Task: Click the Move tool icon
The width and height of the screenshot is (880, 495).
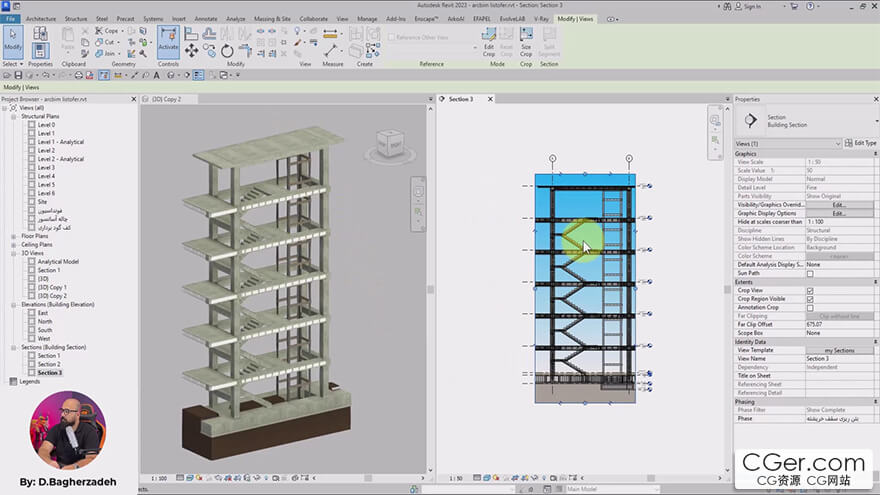Action: pyautogui.click(x=190, y=51)
